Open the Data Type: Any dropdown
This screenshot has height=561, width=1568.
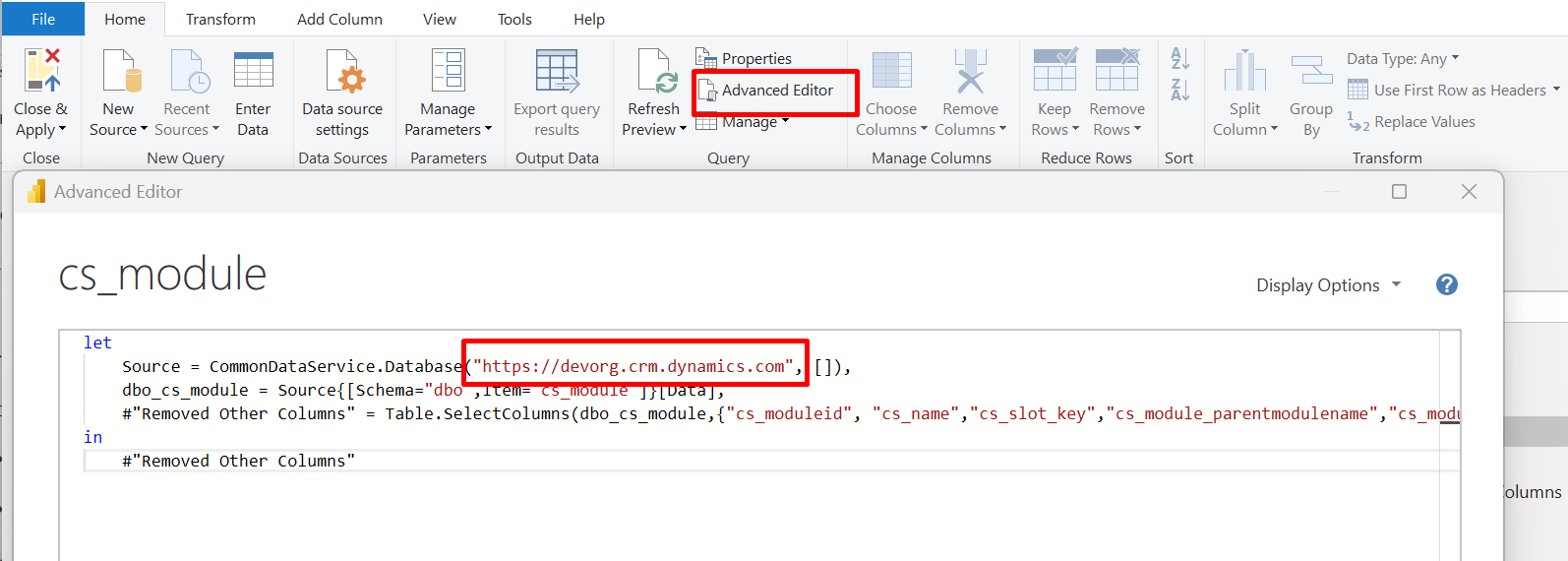click(x=1403, y=59)
